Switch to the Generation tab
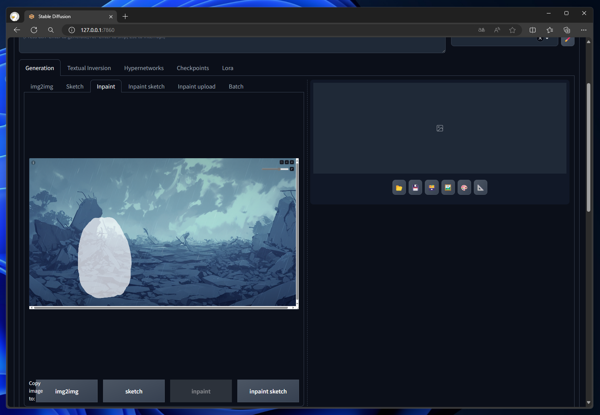The image size is (600, 415). click(x=40, y=68)
